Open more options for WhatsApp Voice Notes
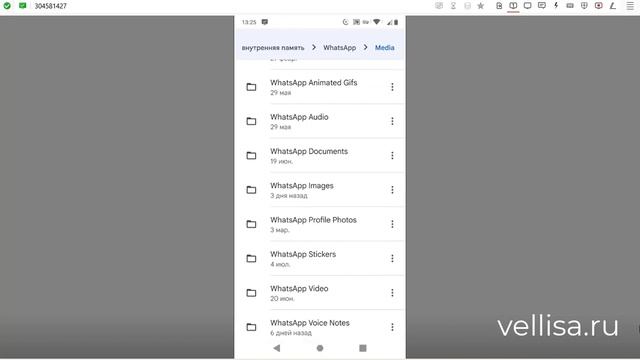Image resolution: width=640 pixels, height=360 pixels. point(392,327)
